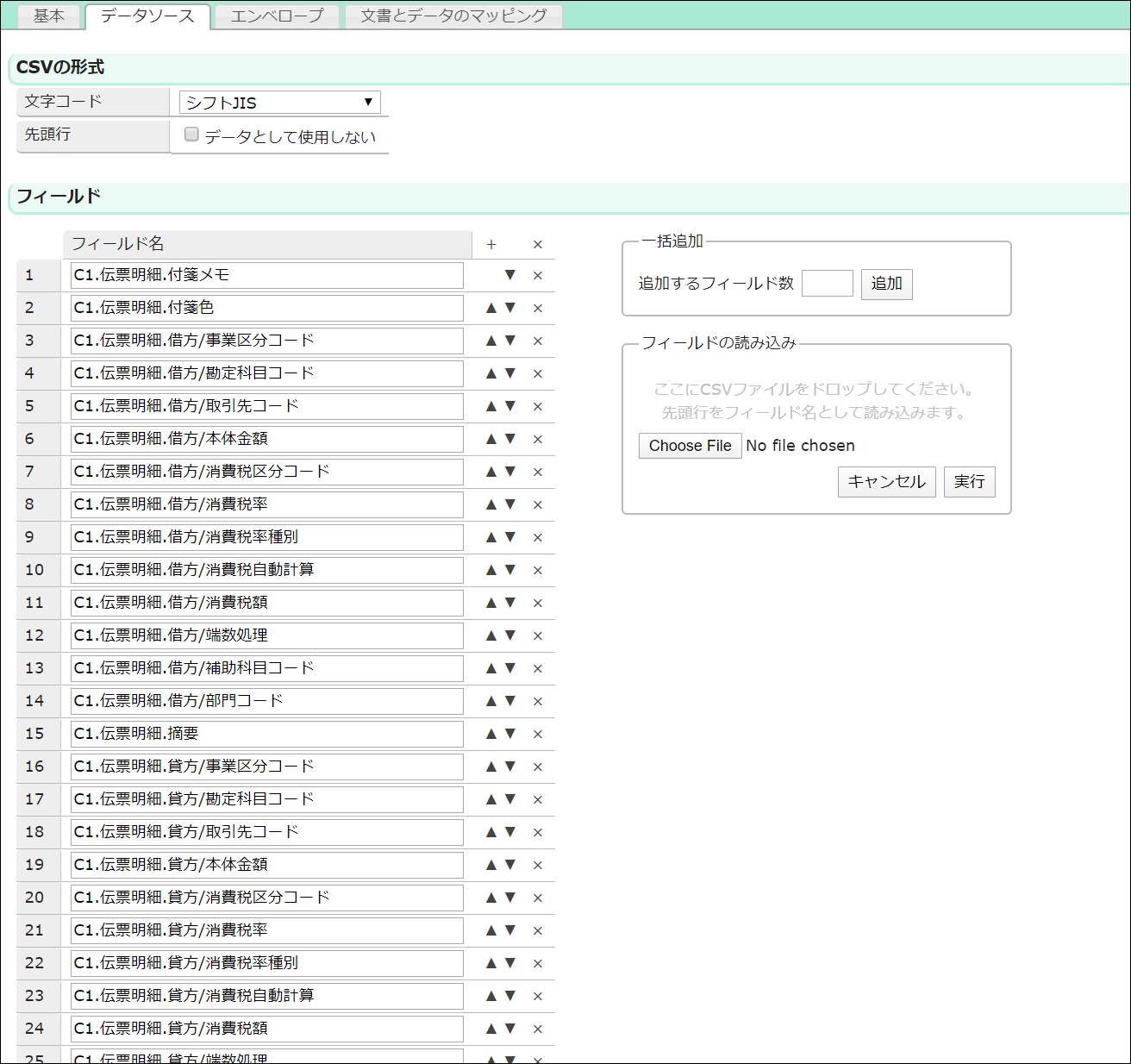
Task: Click the delete-all X in the field header
Action: click(537, 245)
